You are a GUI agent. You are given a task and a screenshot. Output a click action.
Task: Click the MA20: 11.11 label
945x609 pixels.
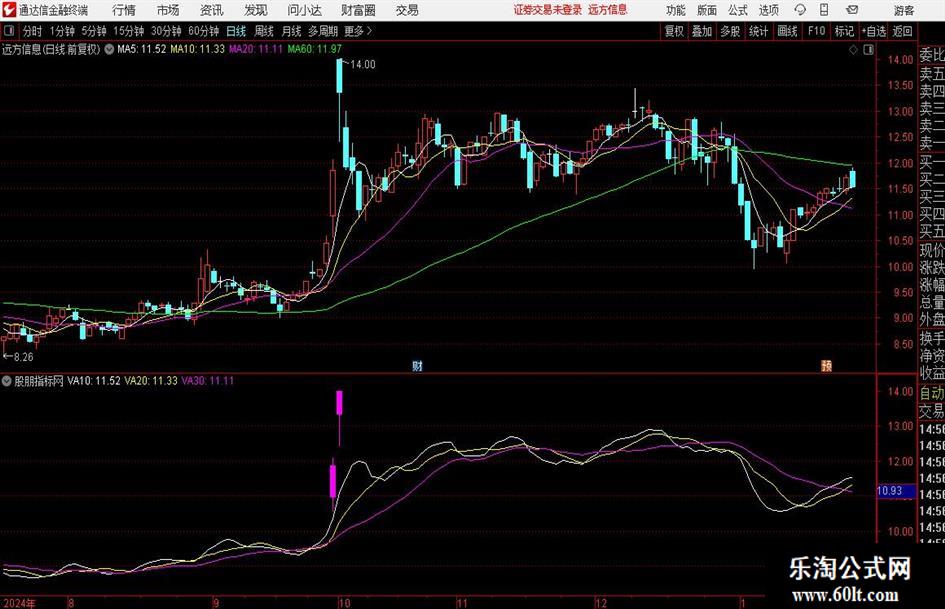coord(256,49)
